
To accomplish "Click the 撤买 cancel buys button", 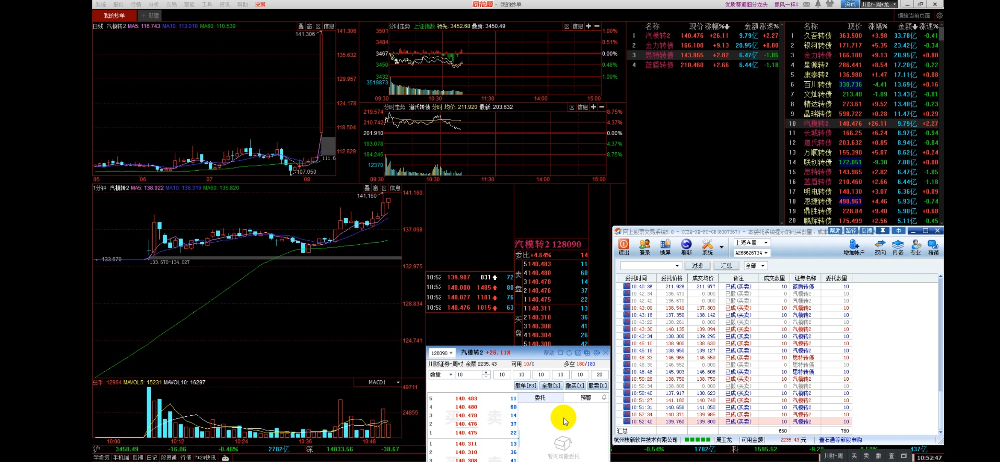I will point(575,385).
